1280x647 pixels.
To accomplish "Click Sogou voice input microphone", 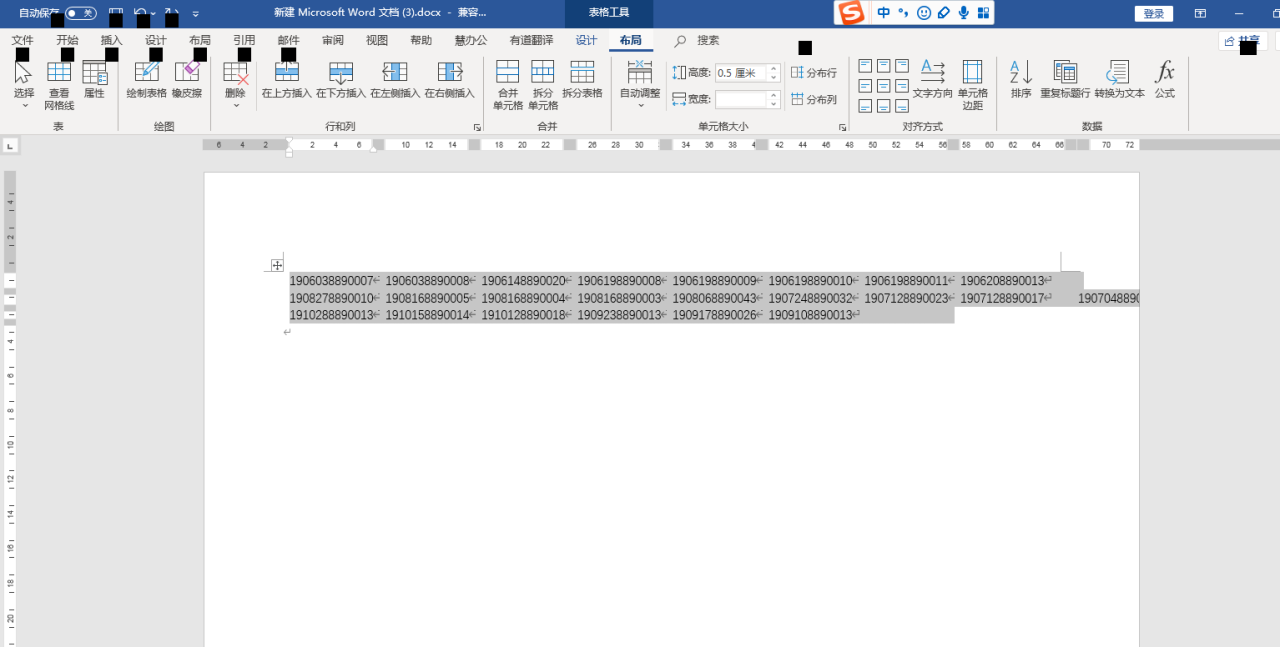I will click(964, 13).
